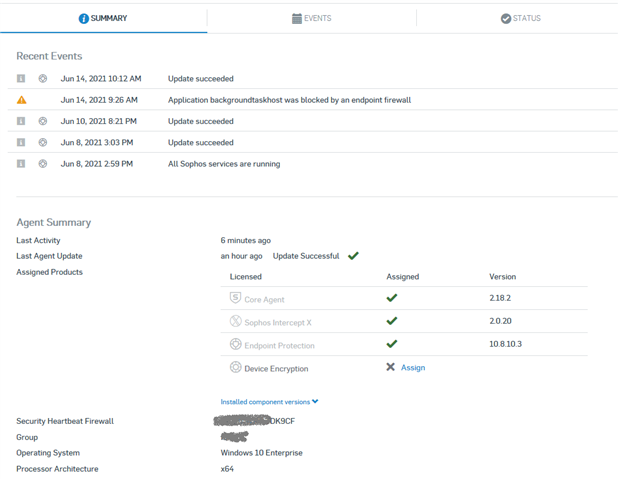Click the Device Encryption icon
The image size is (618, 480).
[235, 367]
